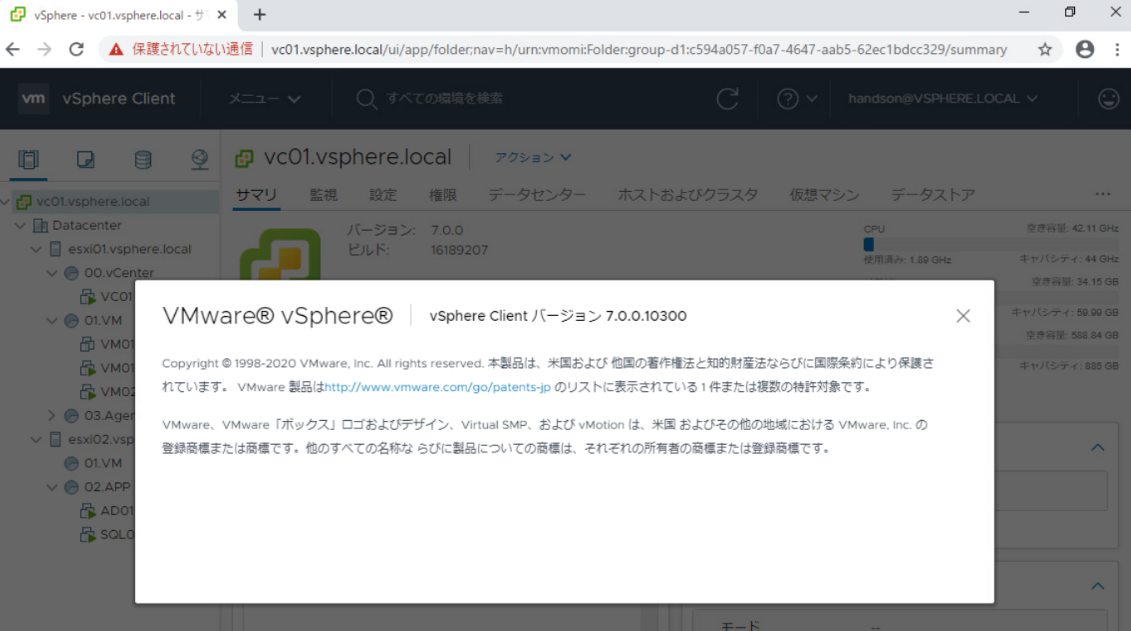Close the vSphere Client version dialog
Viewport: 1131px width, 631px height.
click(963, 316)
